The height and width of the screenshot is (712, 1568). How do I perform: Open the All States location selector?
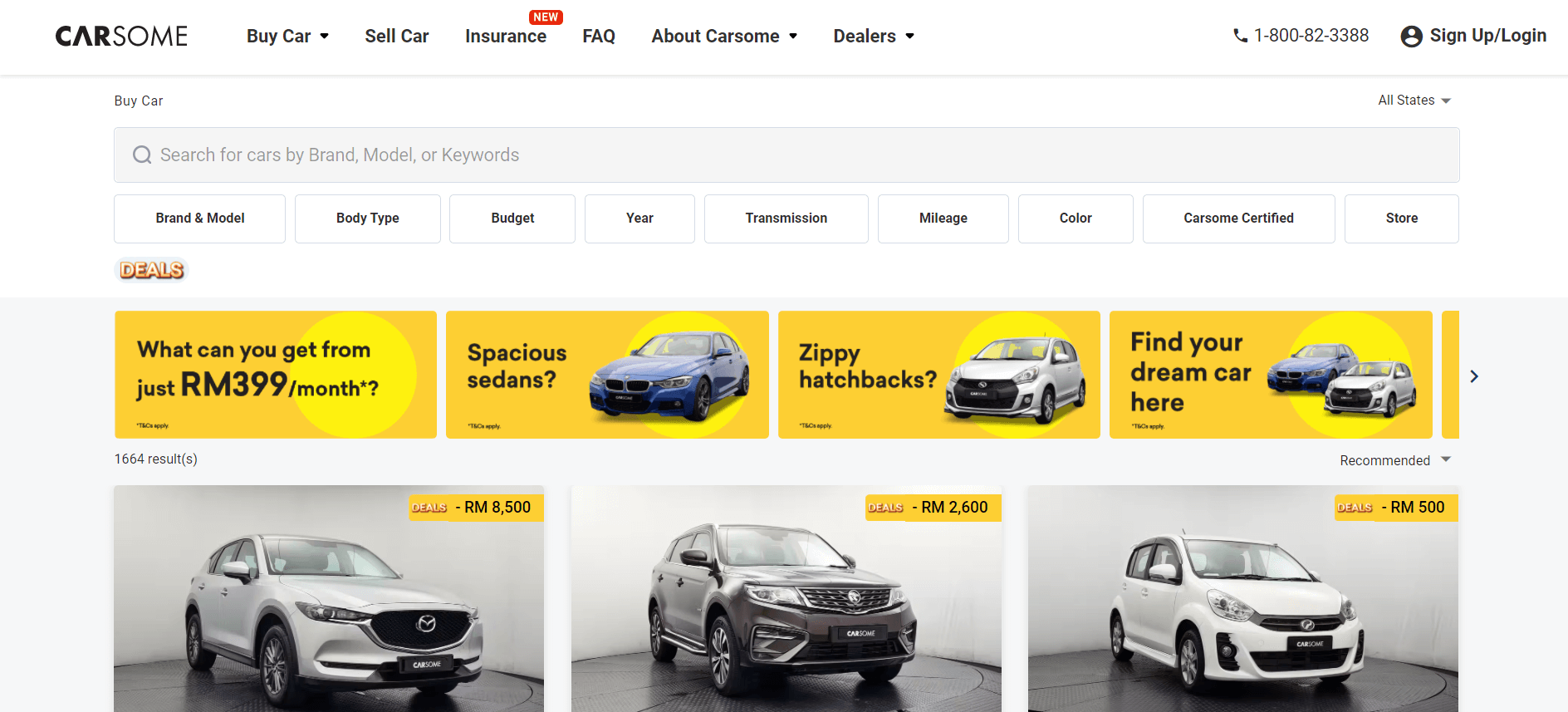coord(1414,101)
